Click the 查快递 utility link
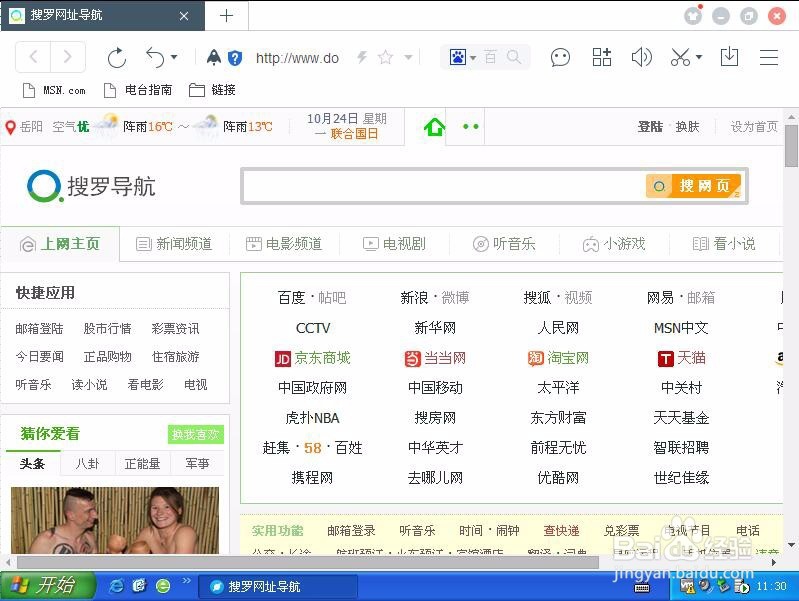Image resolution: width=799 pixels, height=601 pixels. [561, 531]
